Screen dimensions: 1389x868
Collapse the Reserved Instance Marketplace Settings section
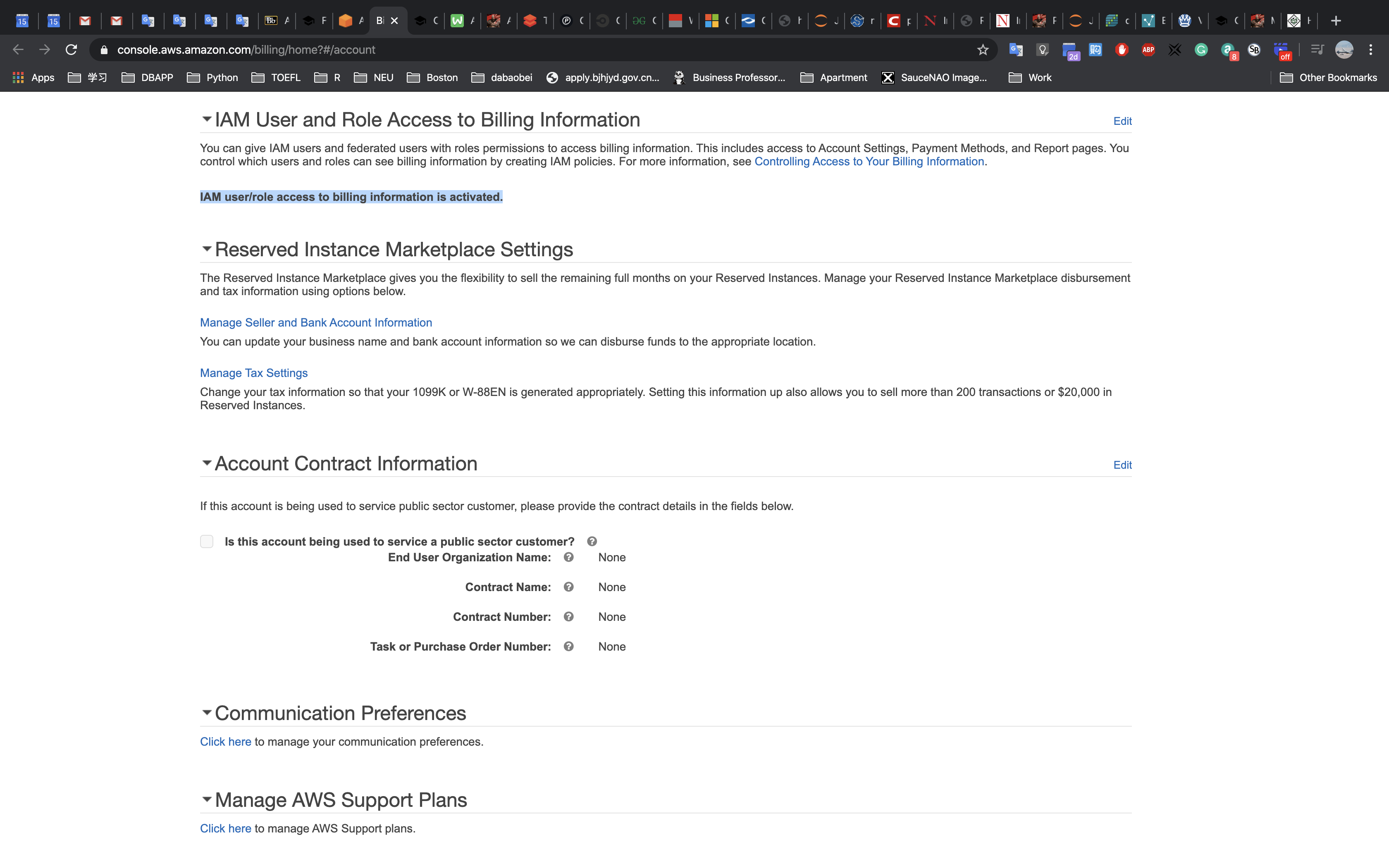[x=207, y=249]
